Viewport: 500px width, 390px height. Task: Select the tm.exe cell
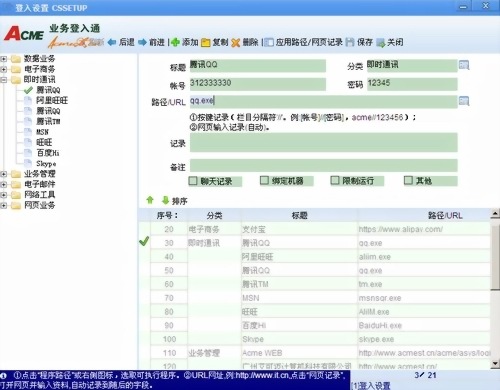point(424,284)
